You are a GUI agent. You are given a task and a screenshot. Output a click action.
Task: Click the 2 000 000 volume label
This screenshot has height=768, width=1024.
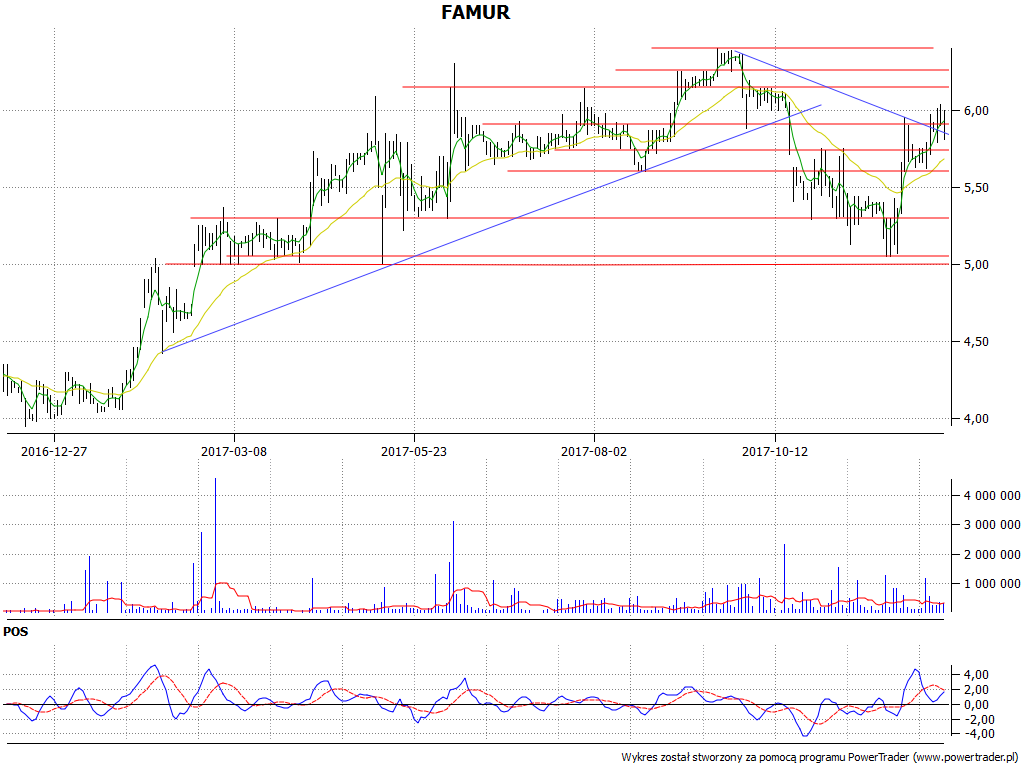tap(992, 555)
